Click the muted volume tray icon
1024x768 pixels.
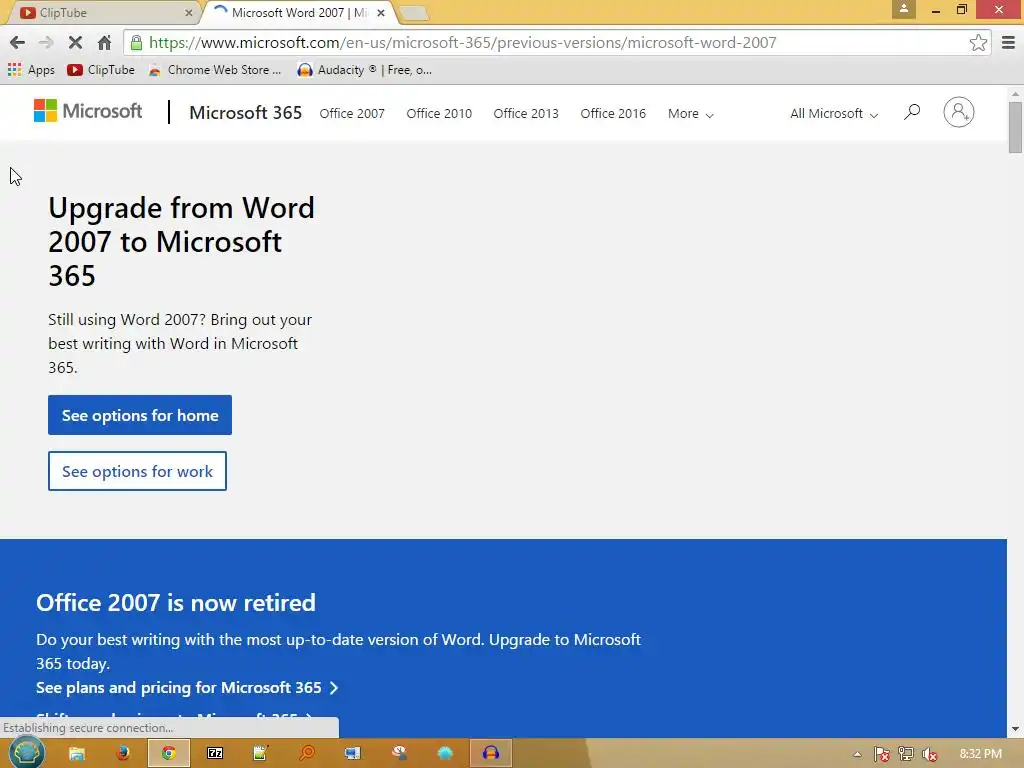click(930, 754)
